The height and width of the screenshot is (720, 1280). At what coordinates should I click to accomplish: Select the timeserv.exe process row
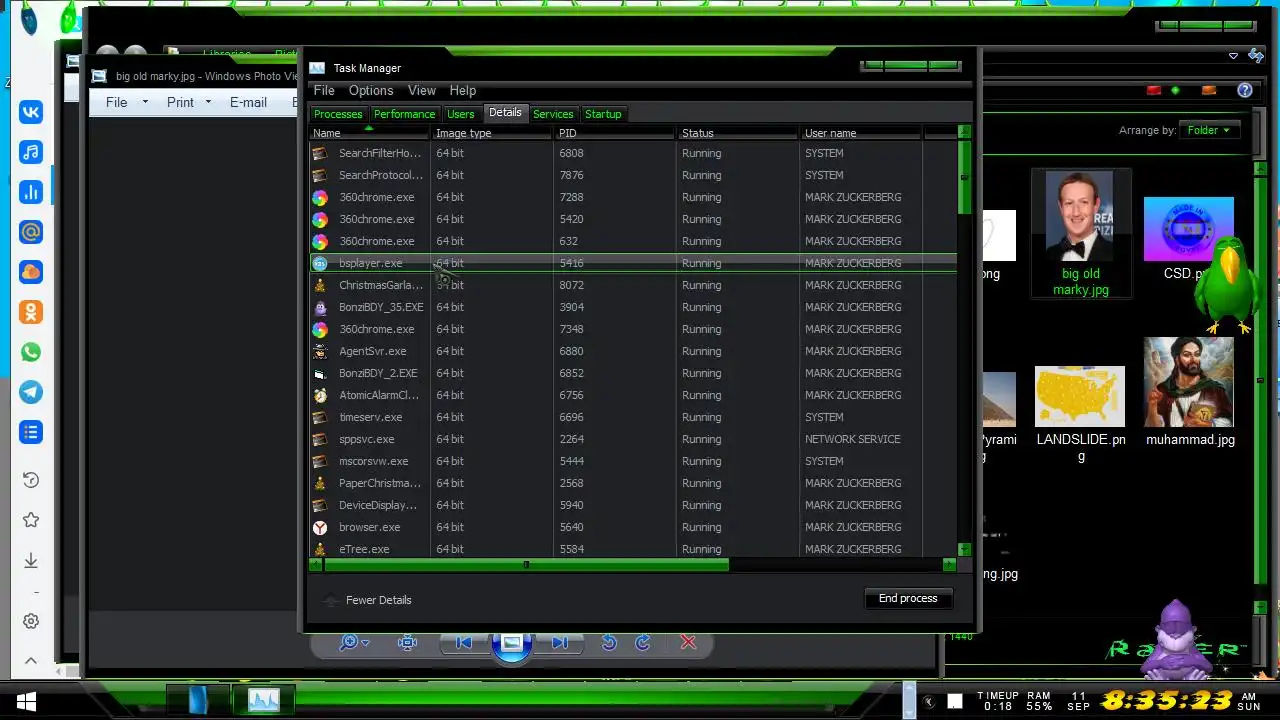633,417
